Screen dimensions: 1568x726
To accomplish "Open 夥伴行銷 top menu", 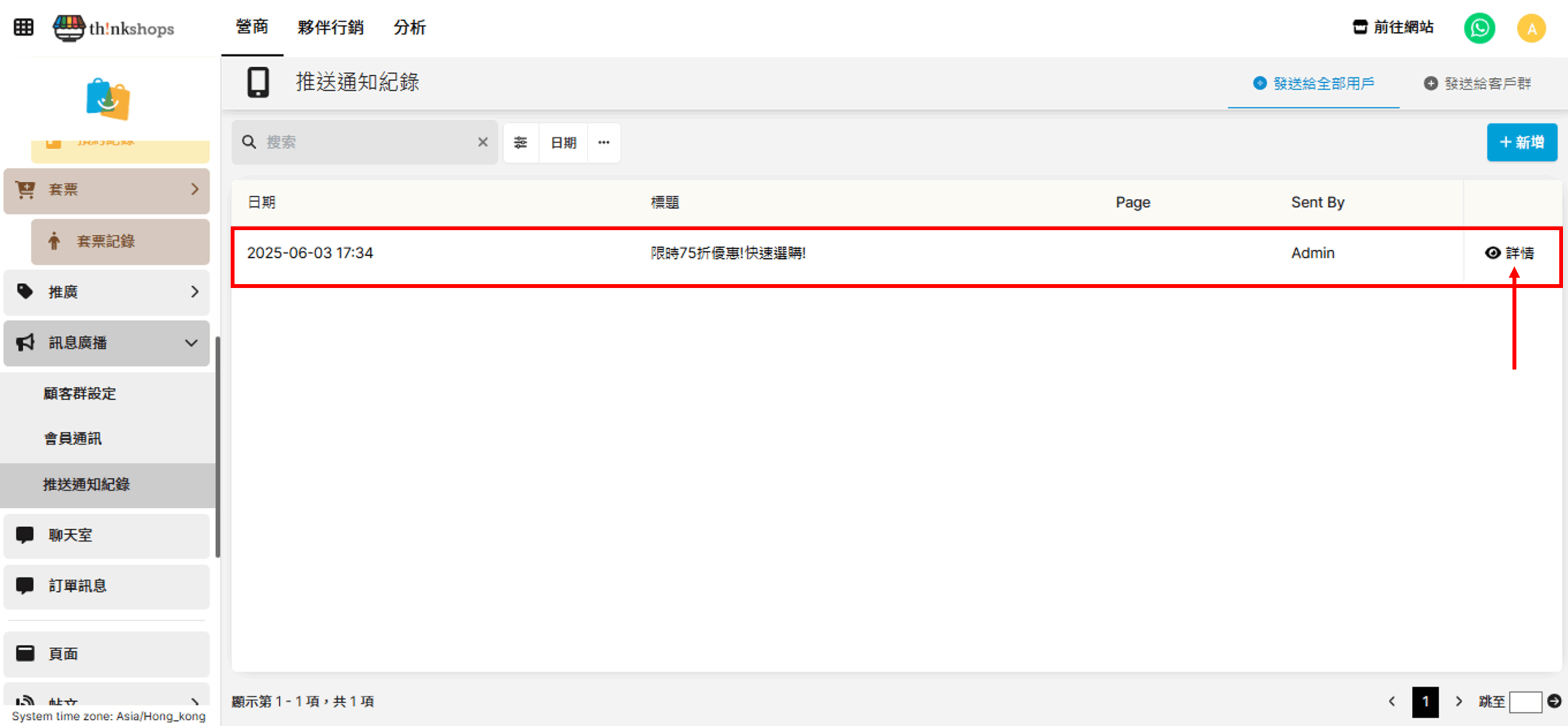I will [x=331, y=28].
